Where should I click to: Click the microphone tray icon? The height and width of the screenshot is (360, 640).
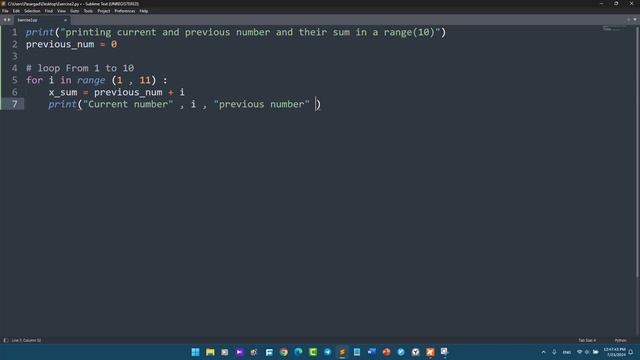(554, 352)
